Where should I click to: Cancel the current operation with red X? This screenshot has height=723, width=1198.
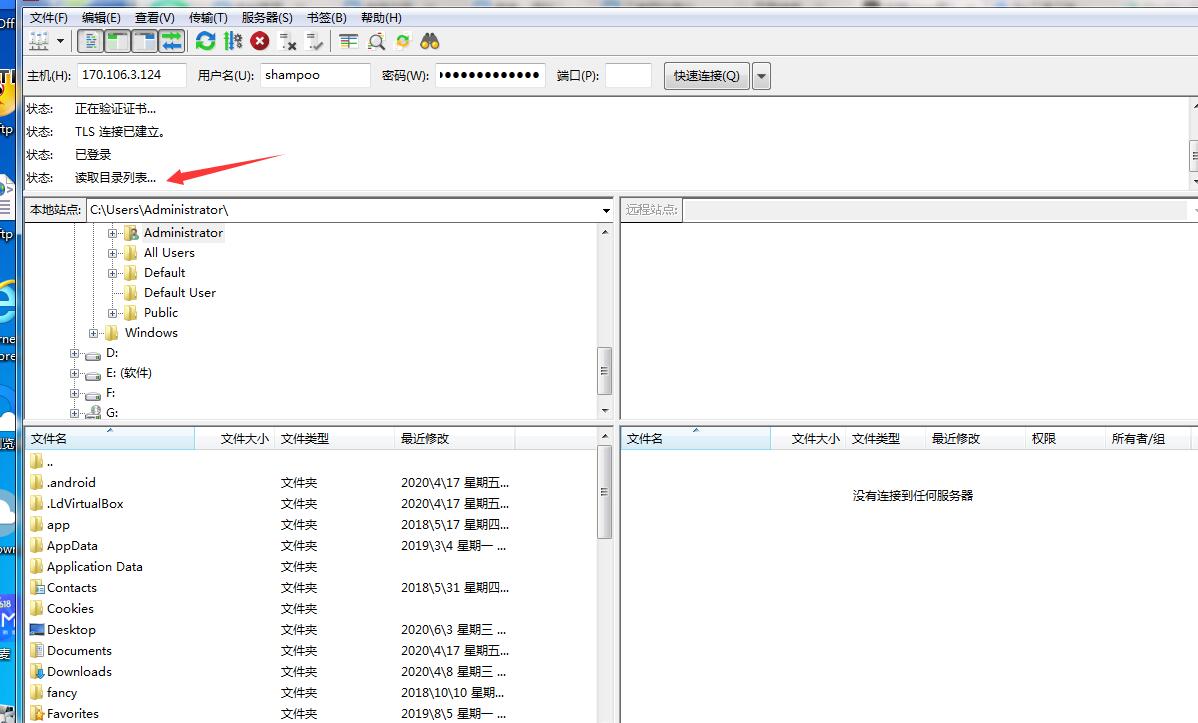(x=260, y=41)
